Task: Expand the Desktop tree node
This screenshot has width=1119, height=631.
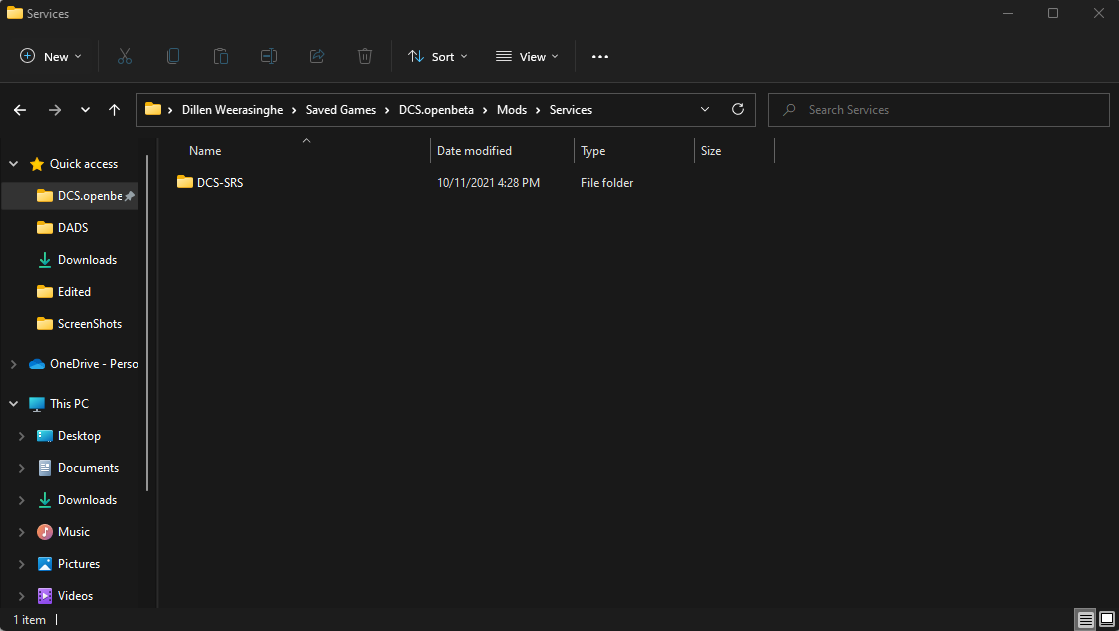Action: tap(21, 436)
